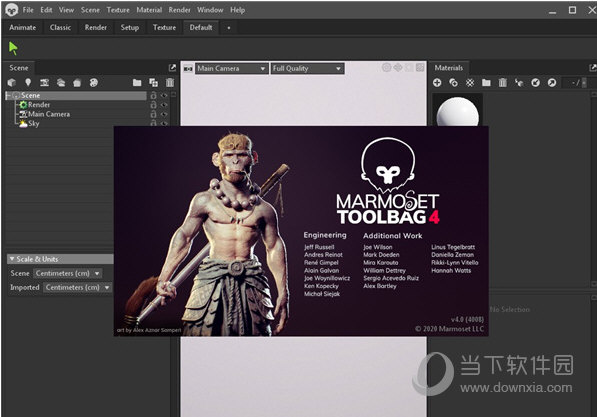Open the materials folder icon
The height and width of the screenshot is (417, 597).
pyautogui.click(x=486, y=83)
